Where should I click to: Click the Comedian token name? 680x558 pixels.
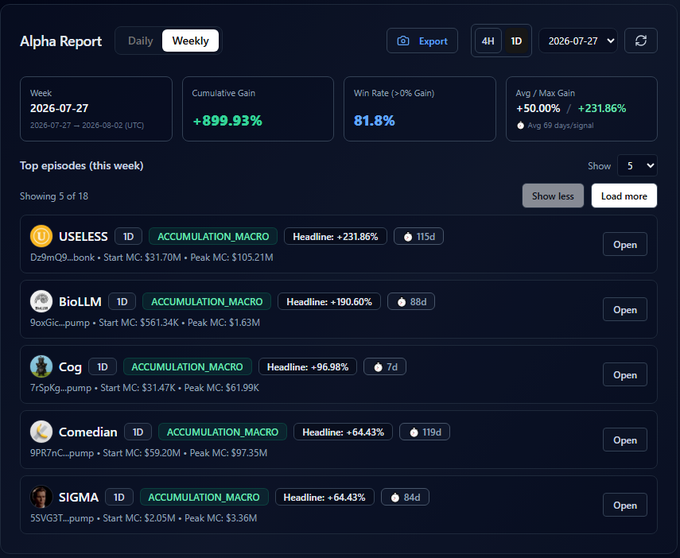click(x=88, y=432)
